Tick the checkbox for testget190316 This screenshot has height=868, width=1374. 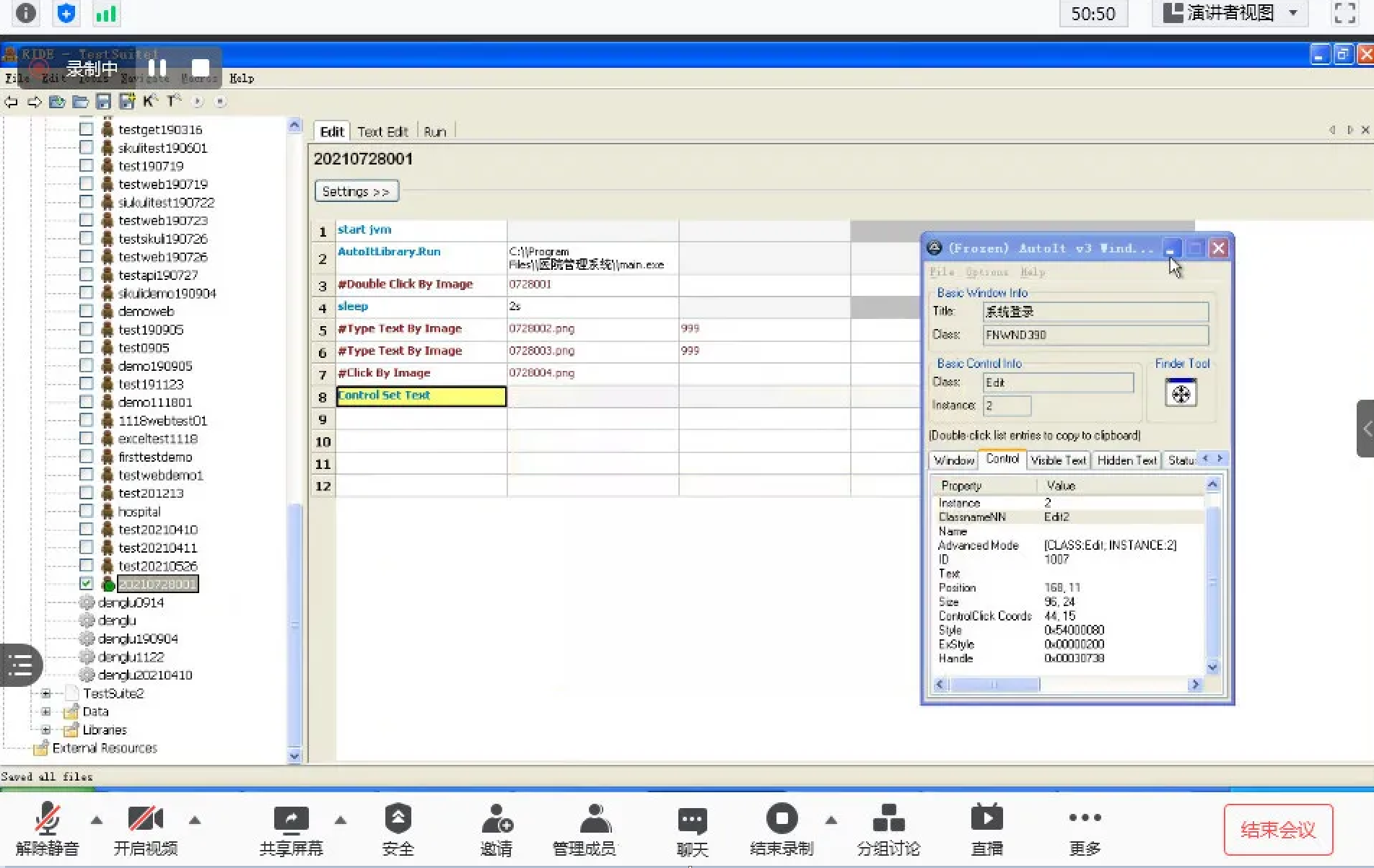86,128
